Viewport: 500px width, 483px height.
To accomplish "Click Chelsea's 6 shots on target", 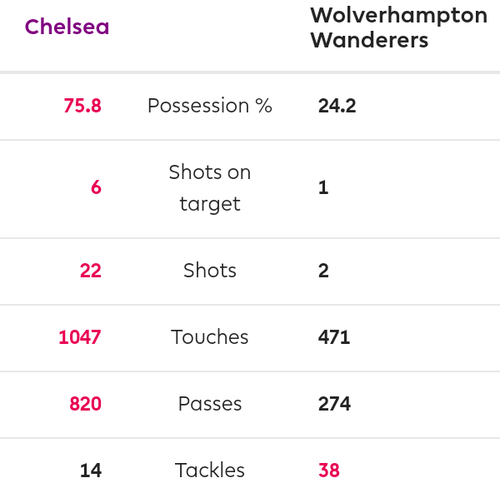I will (x=96, y=187).
